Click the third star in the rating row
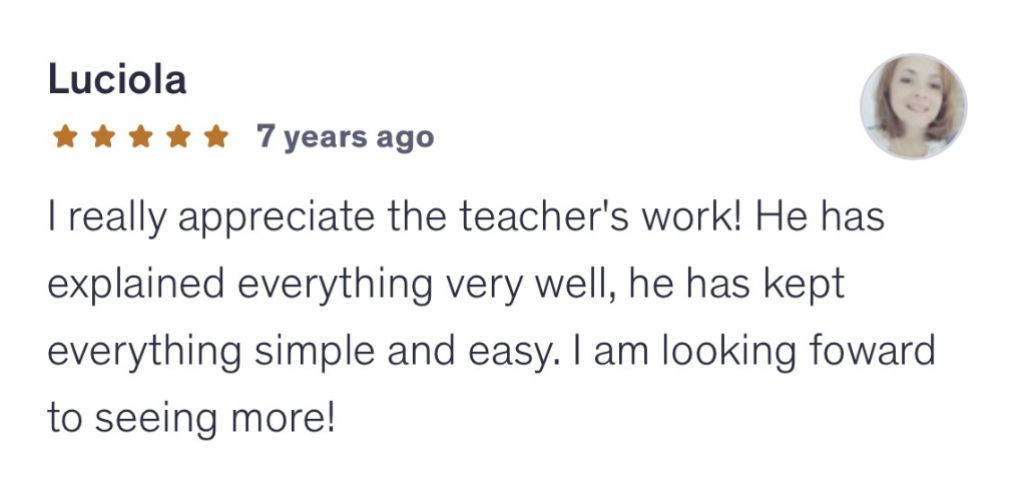The width and height of the screenshot is (1020, 491). (141, 137)
